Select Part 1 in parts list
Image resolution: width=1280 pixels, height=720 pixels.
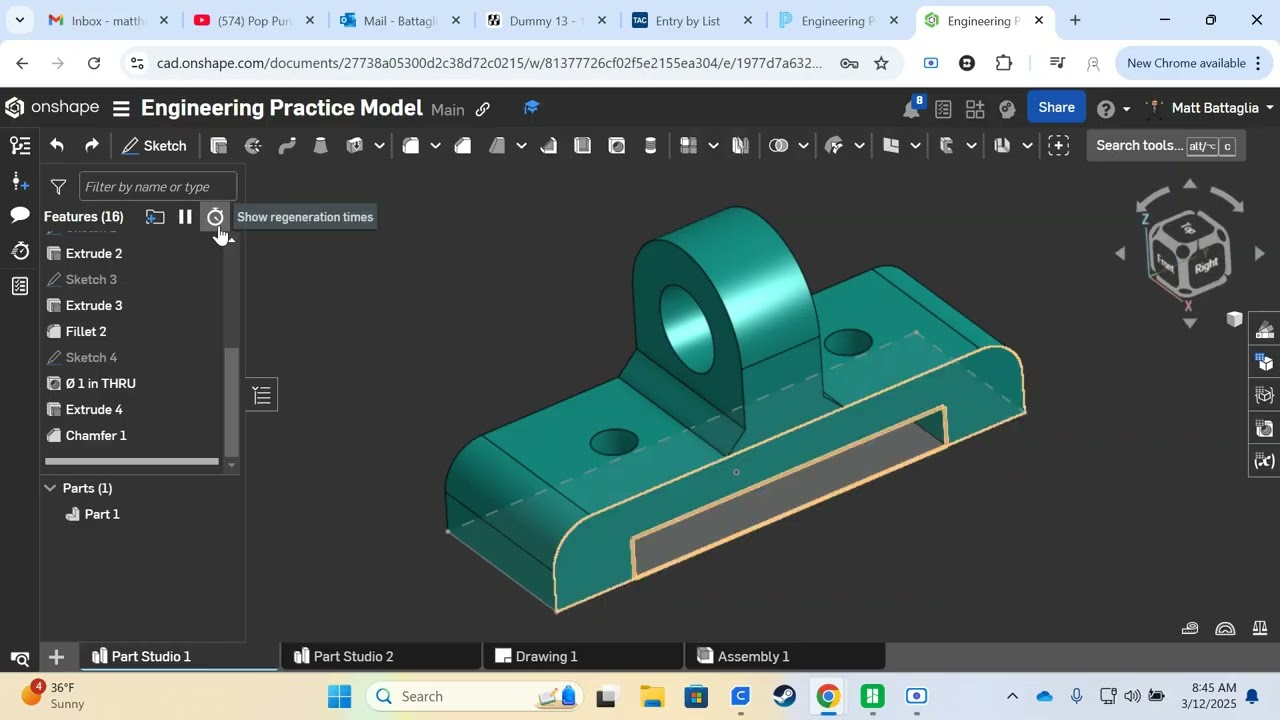(x=101, y=514)
